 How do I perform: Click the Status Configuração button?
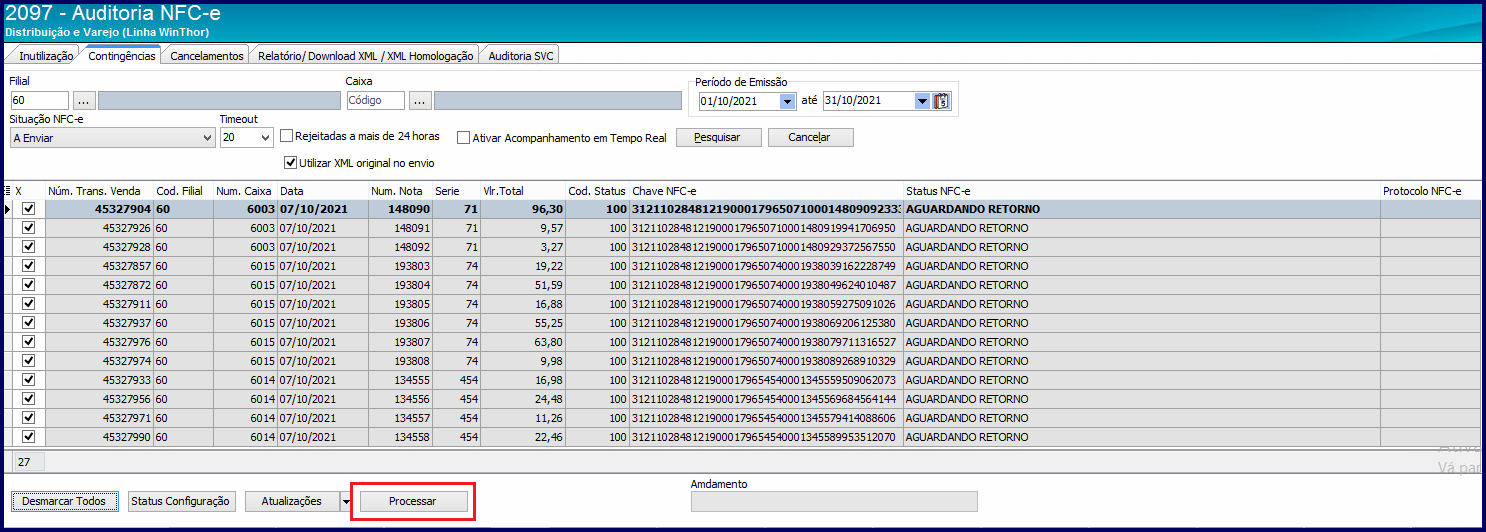click(x=181, y=501)
